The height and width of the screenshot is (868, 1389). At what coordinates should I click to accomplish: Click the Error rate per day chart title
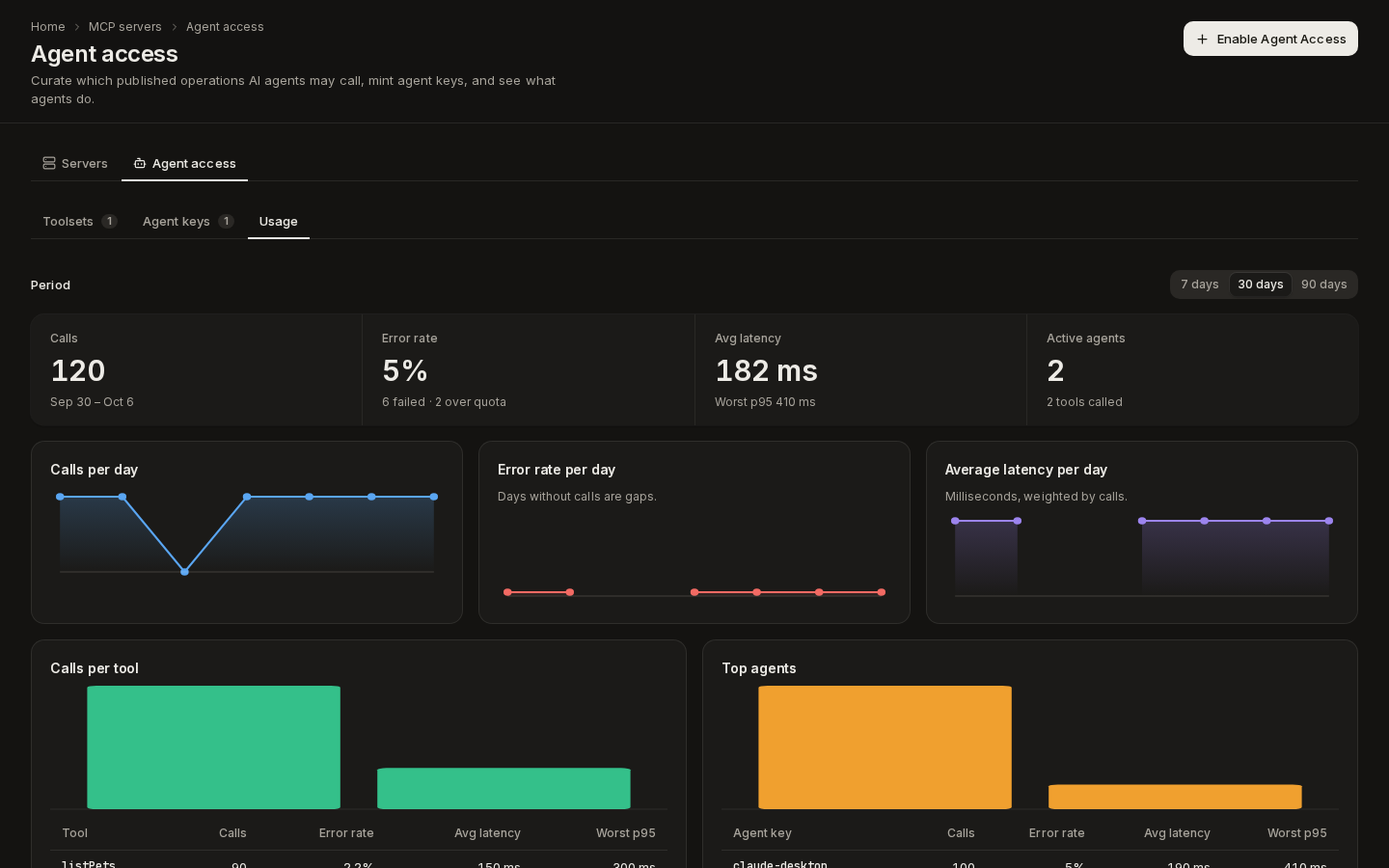coord(557,470)
